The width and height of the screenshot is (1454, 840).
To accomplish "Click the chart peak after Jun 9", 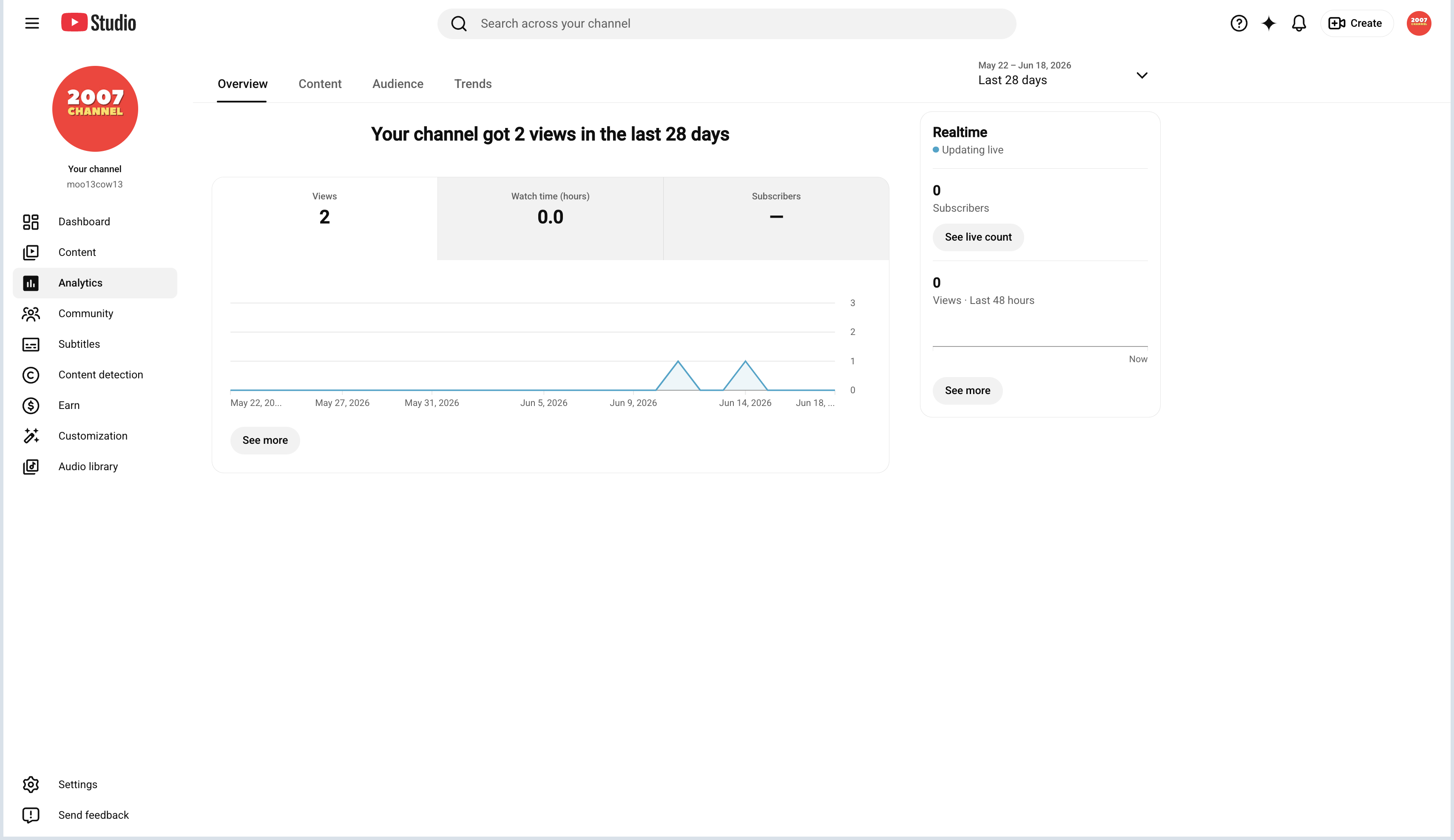I will [678, 362].
